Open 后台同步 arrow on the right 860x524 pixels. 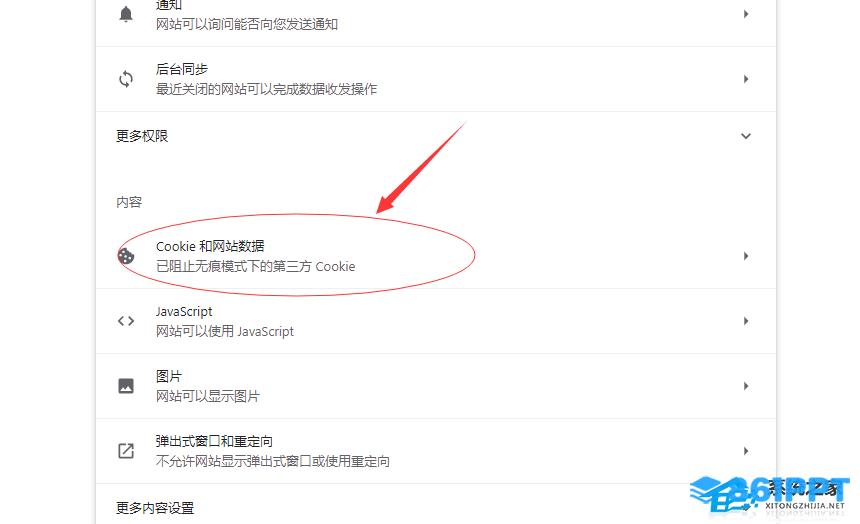click(x=746, y=79)
